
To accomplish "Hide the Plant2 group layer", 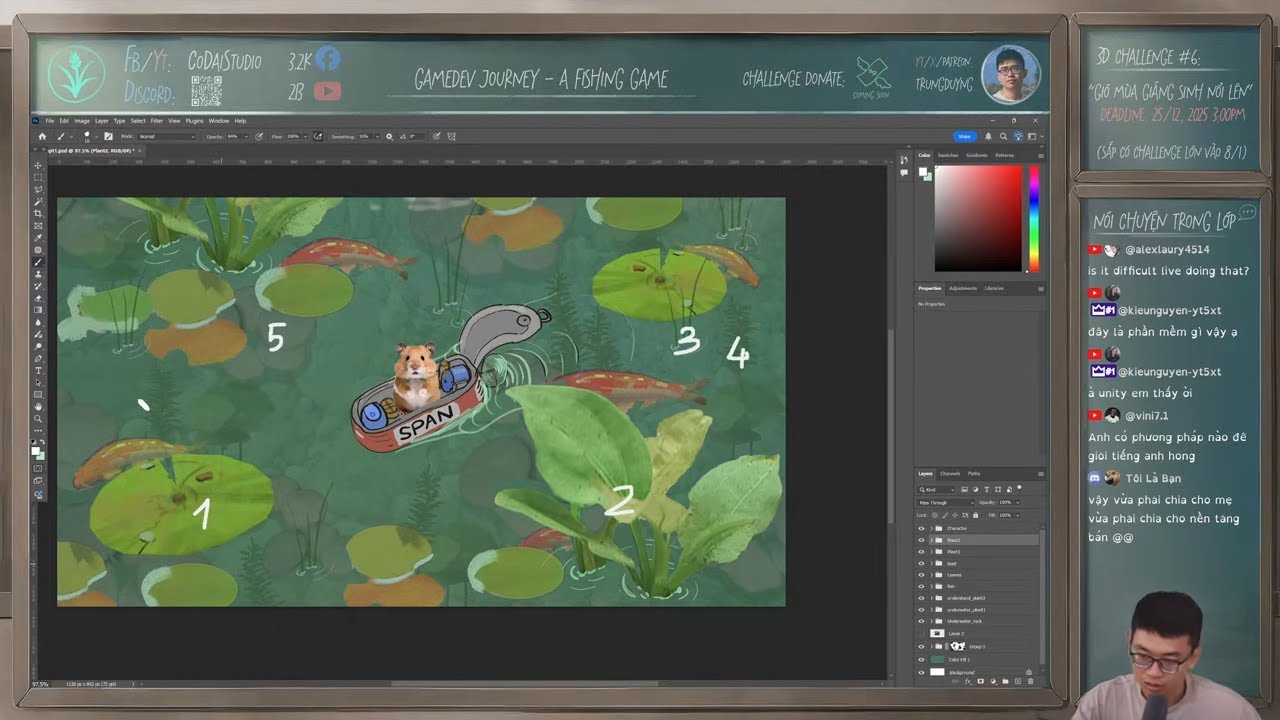I will point(921,540).
